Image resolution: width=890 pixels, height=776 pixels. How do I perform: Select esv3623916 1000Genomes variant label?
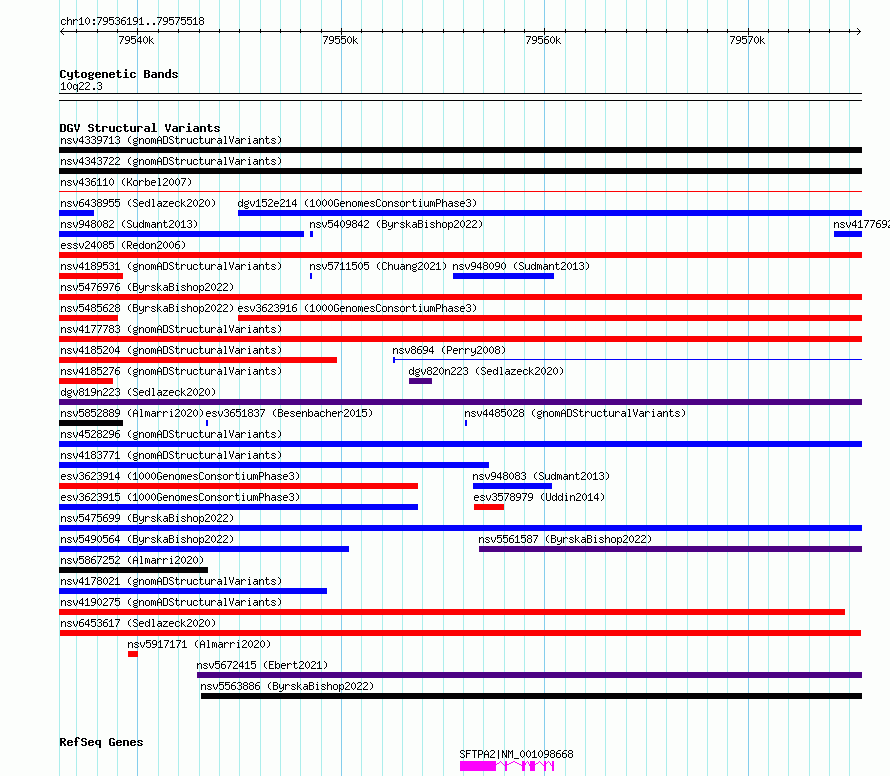(x=357, y=308)
